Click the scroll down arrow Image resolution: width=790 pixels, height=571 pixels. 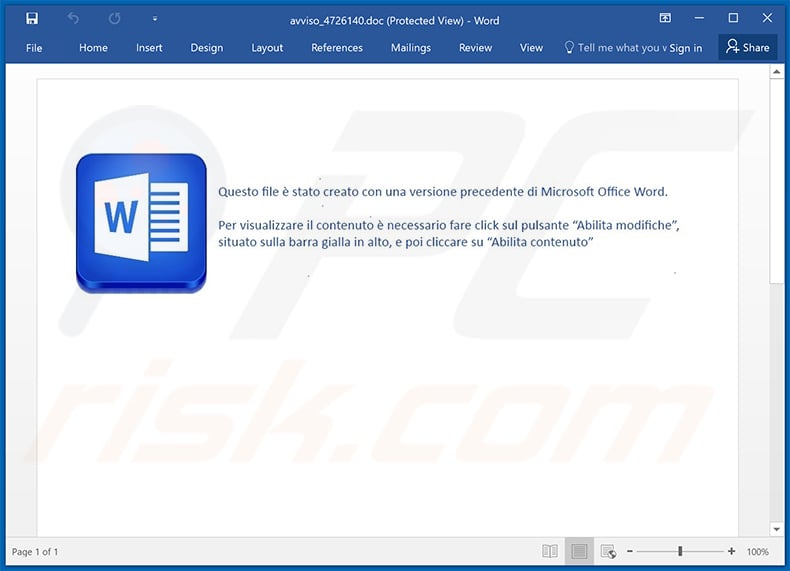click(x=776, y=529)
